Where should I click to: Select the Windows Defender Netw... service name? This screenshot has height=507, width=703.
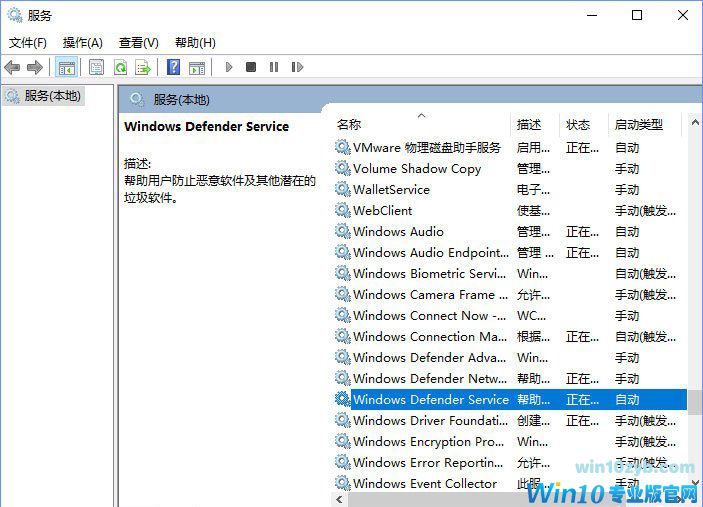point(430,379)
